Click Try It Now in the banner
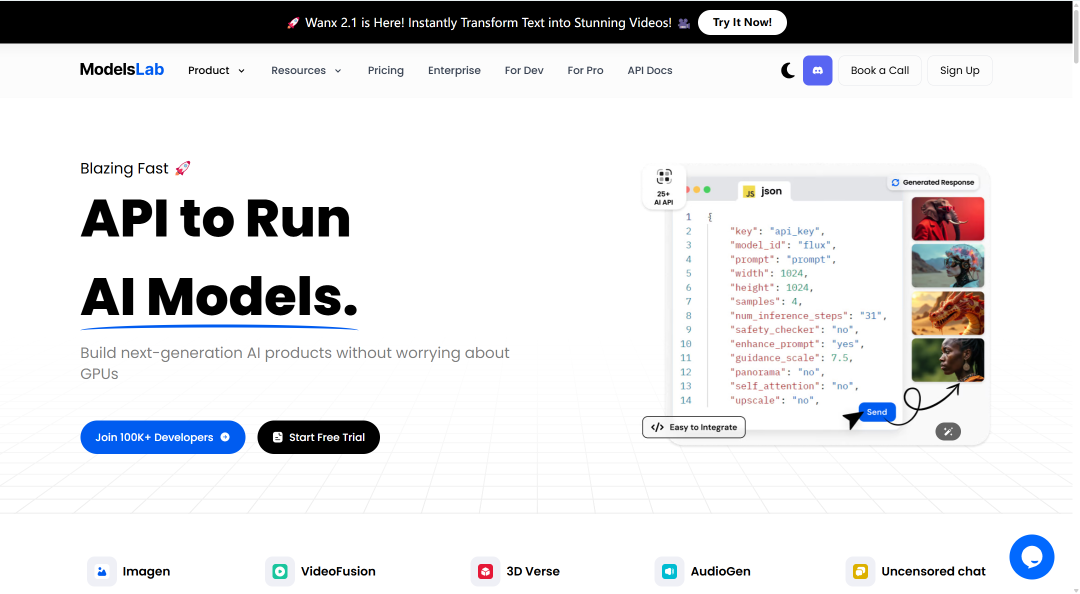 [x=742, y=22]
